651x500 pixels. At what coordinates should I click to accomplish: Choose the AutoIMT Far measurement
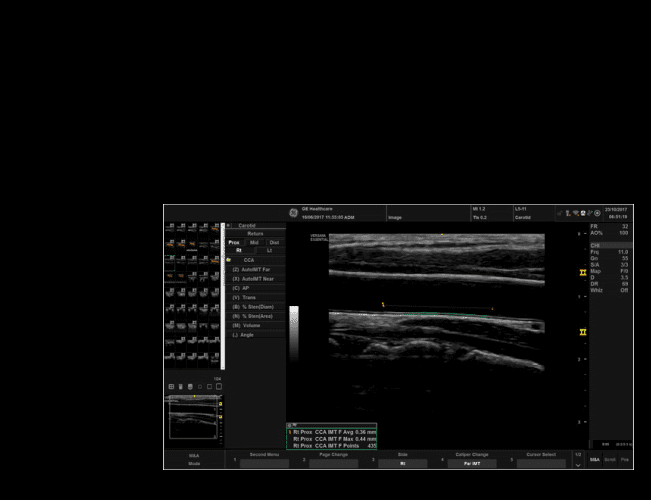(x=255, y=269)
